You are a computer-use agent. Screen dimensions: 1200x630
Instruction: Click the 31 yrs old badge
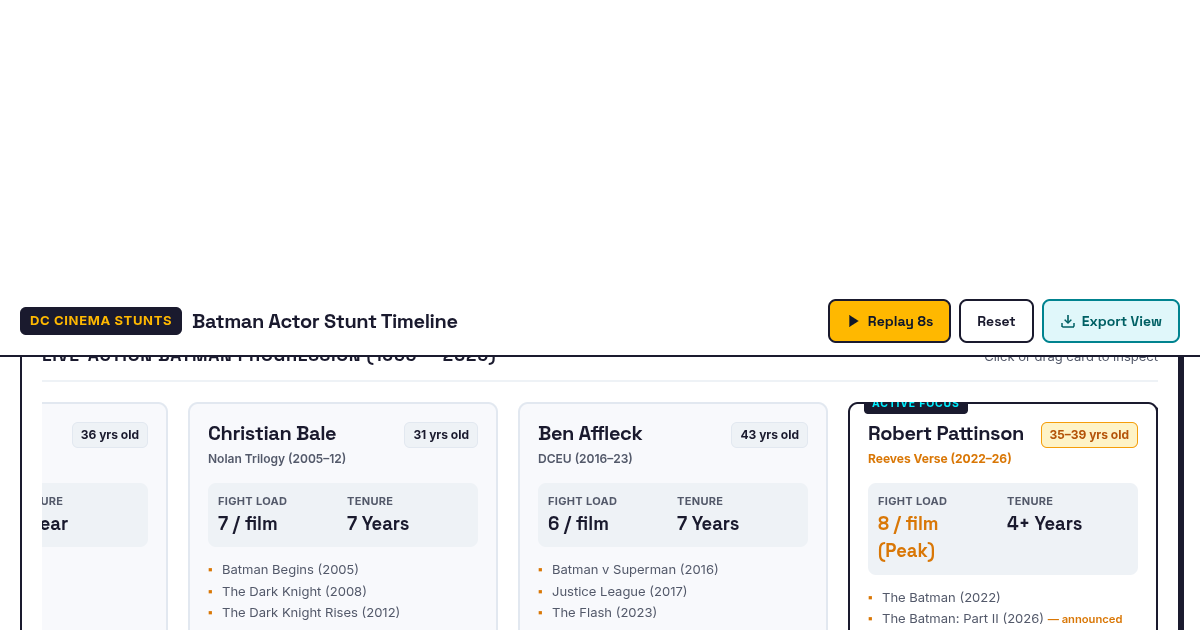coord(441,435)
